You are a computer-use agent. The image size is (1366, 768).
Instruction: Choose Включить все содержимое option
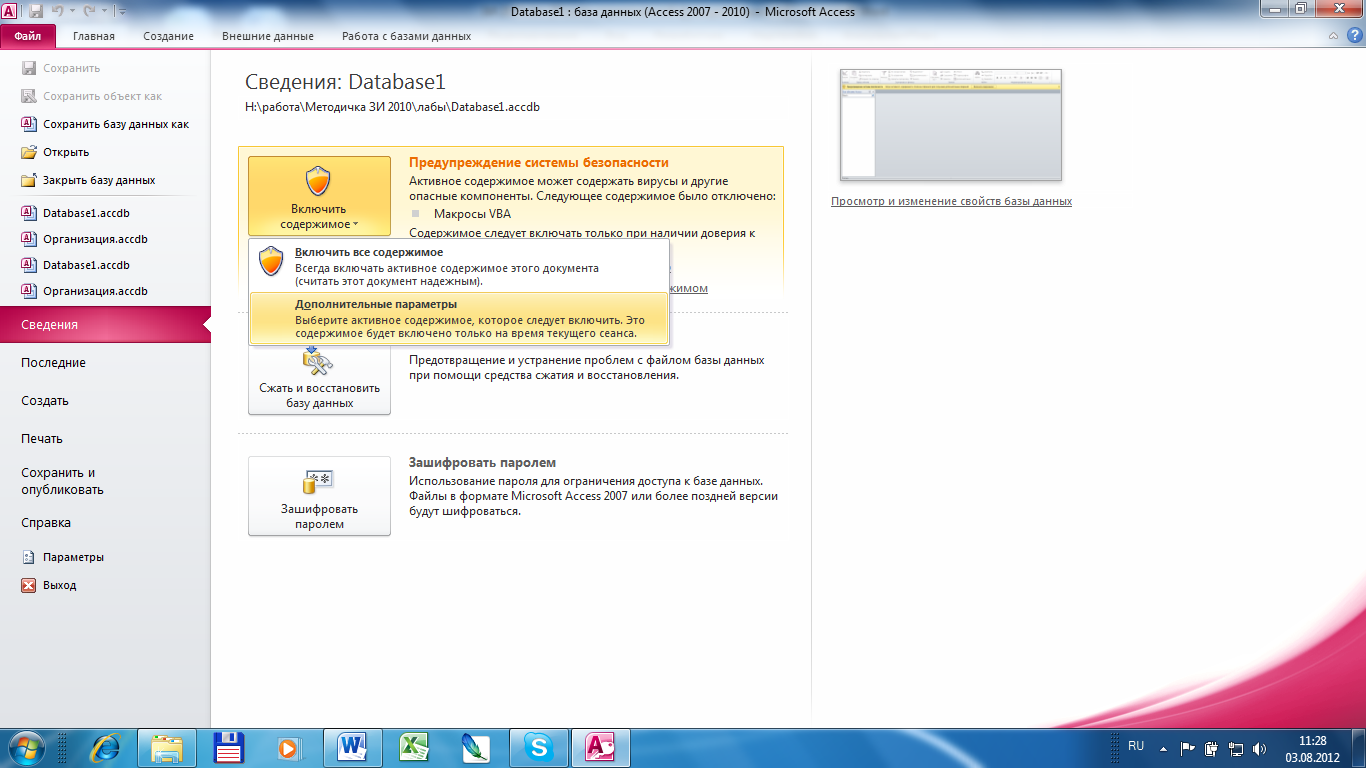click(458, 267)
